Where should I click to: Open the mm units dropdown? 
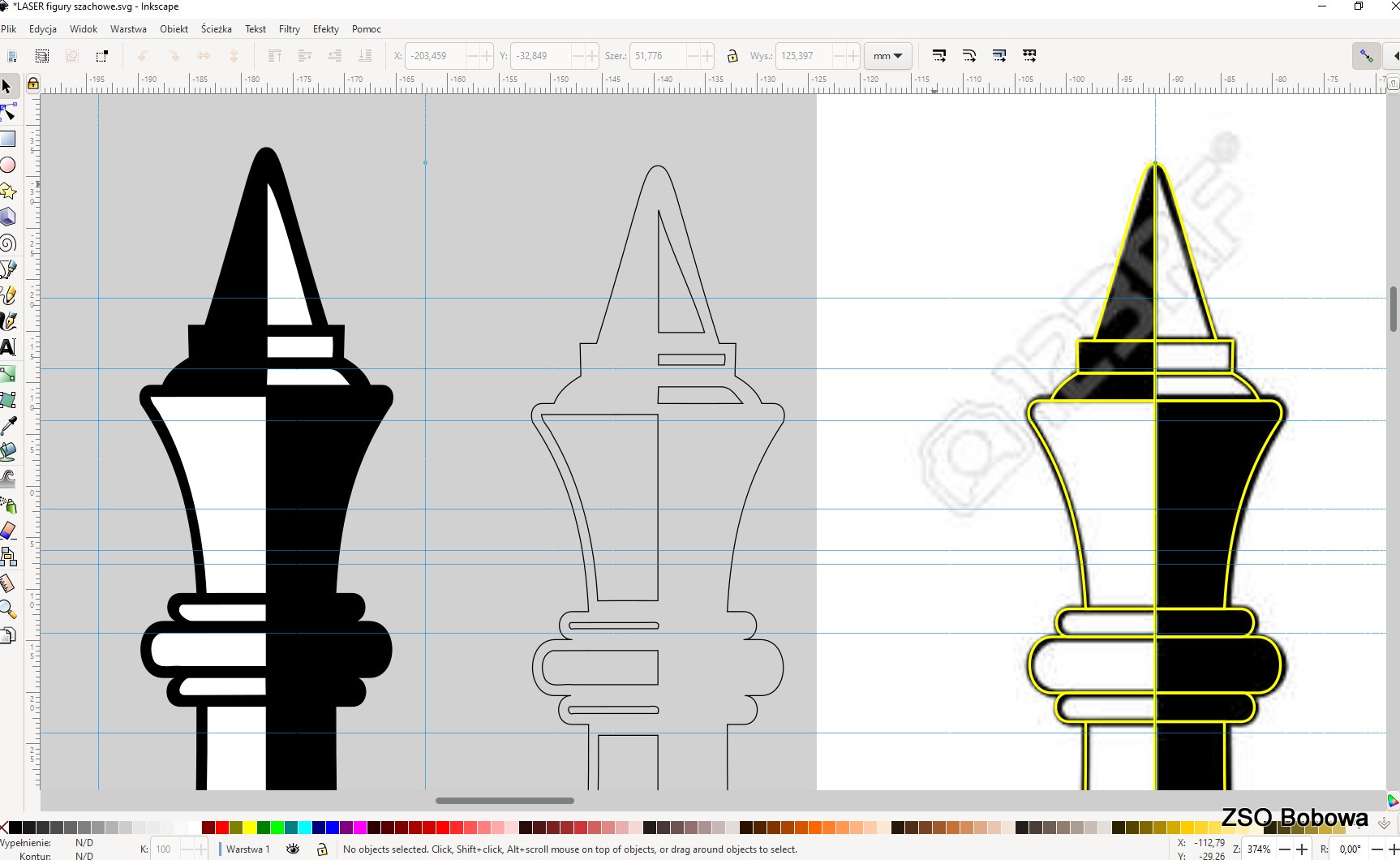(887, 56)
